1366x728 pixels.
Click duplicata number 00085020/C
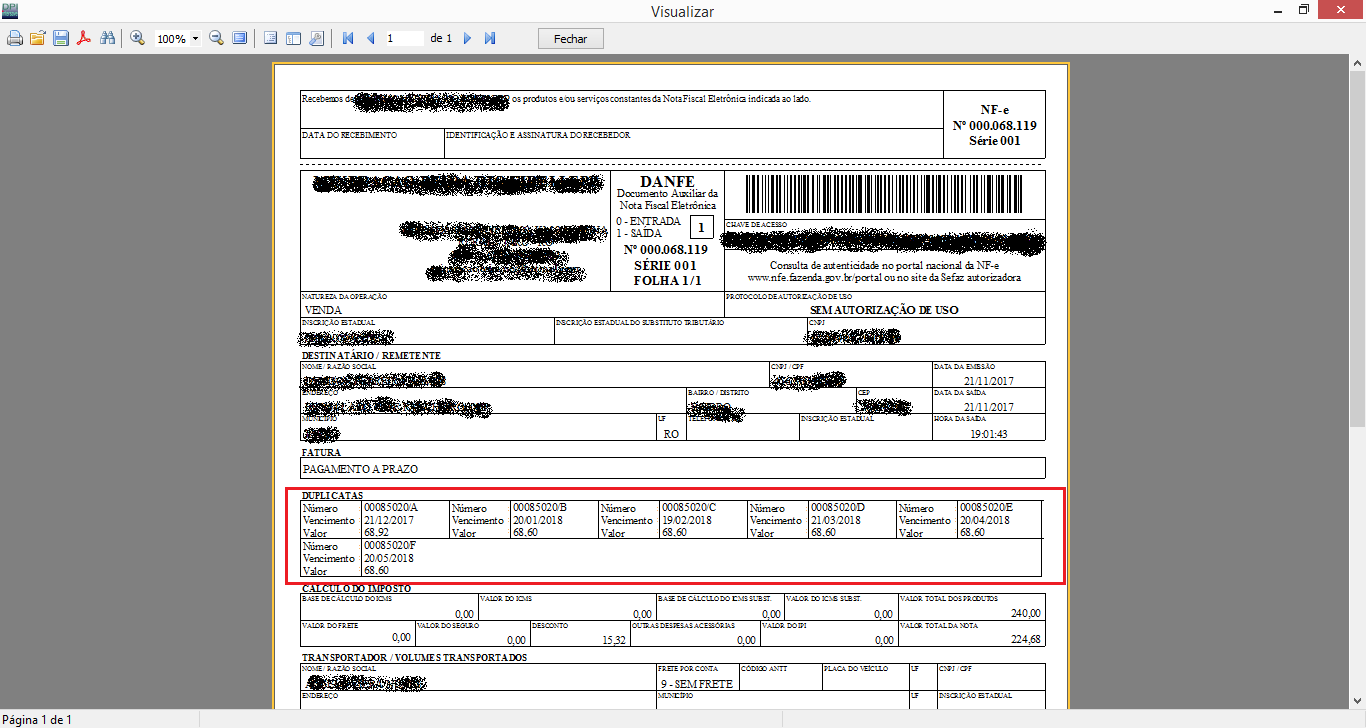(689, 507)
